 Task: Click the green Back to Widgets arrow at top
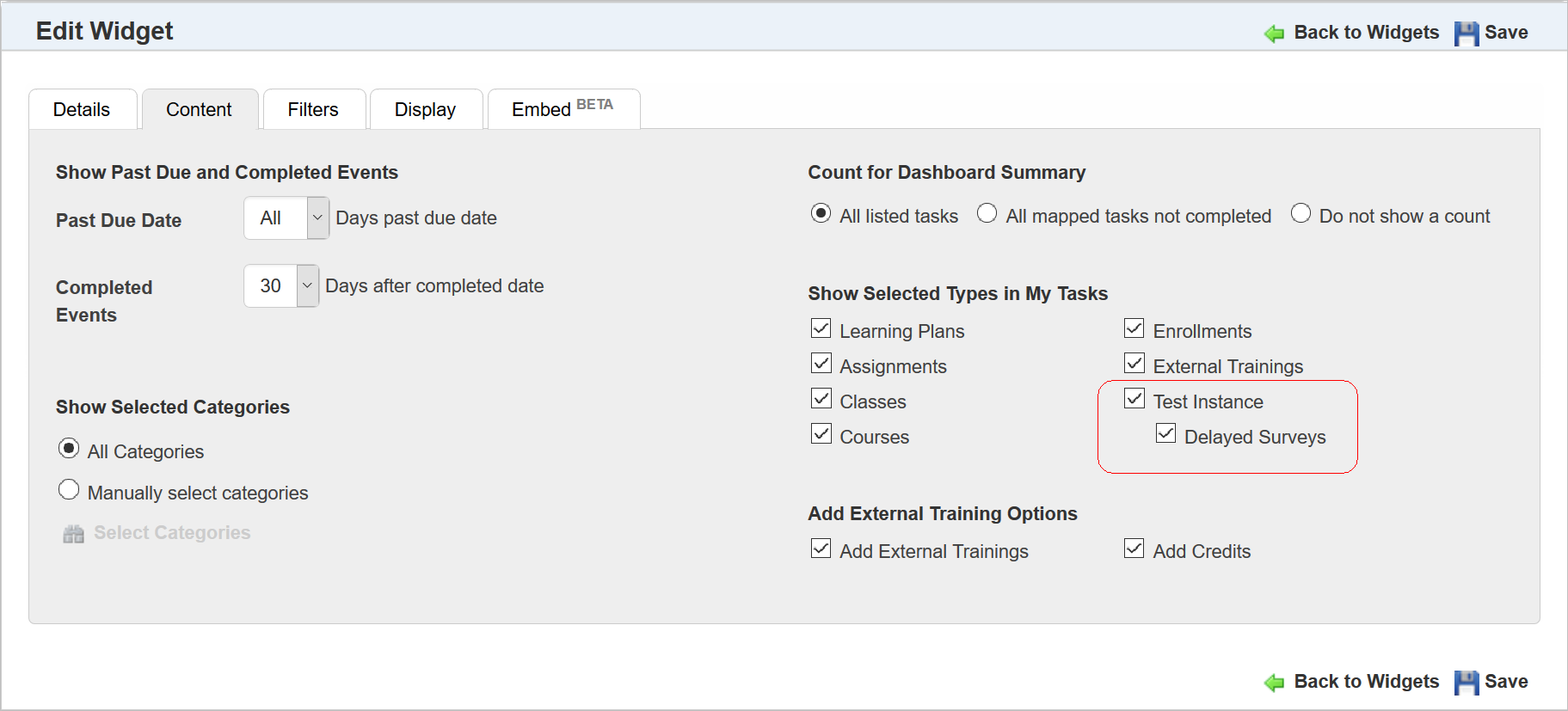(x=1274, y=34)
